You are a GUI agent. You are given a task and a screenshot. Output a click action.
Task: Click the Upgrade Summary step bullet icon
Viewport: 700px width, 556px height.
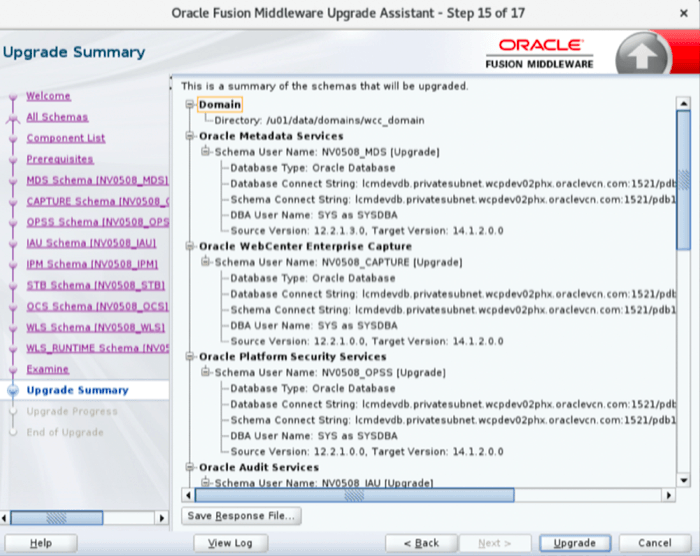tap(13, 390)
